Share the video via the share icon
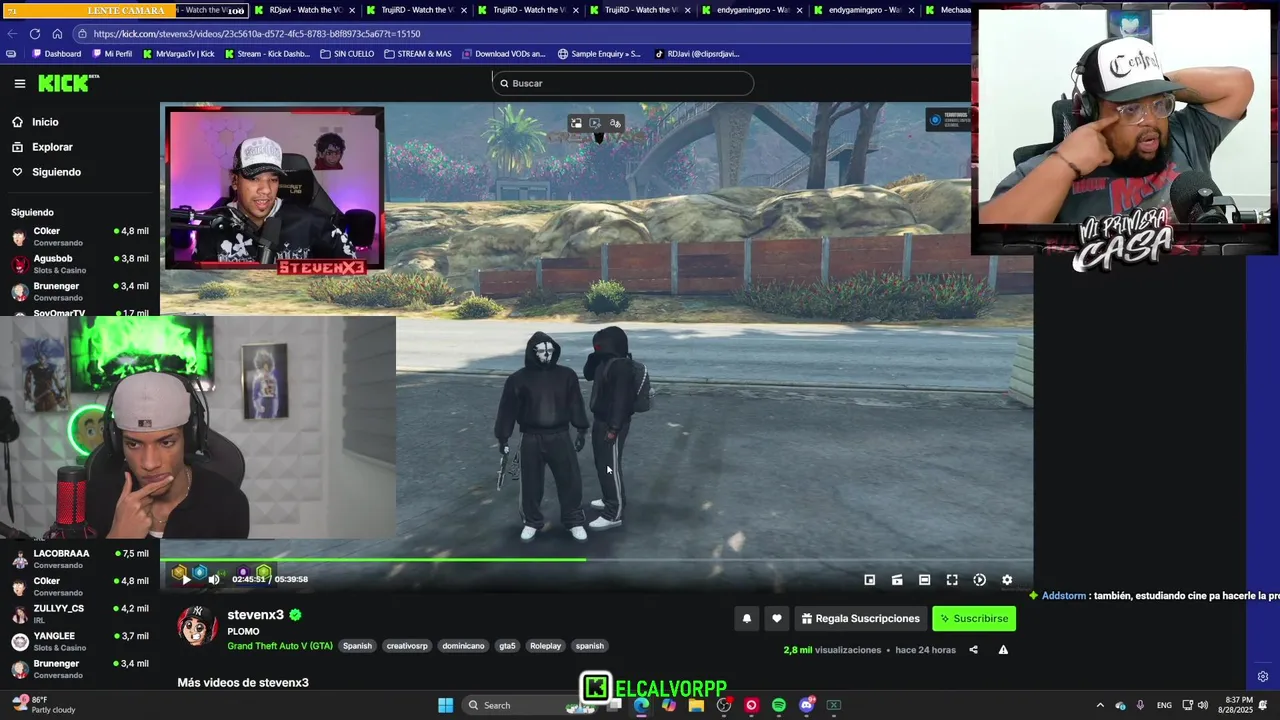This screenshot has width=1280, height=720. (x=973, y=650)
